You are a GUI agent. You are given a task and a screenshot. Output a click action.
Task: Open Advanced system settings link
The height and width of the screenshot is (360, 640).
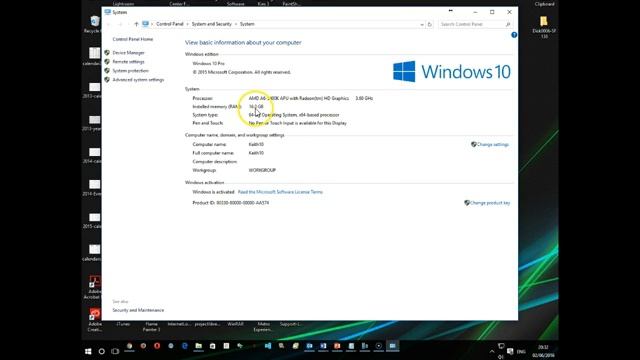pyautogui.click(x=138, y=80)
